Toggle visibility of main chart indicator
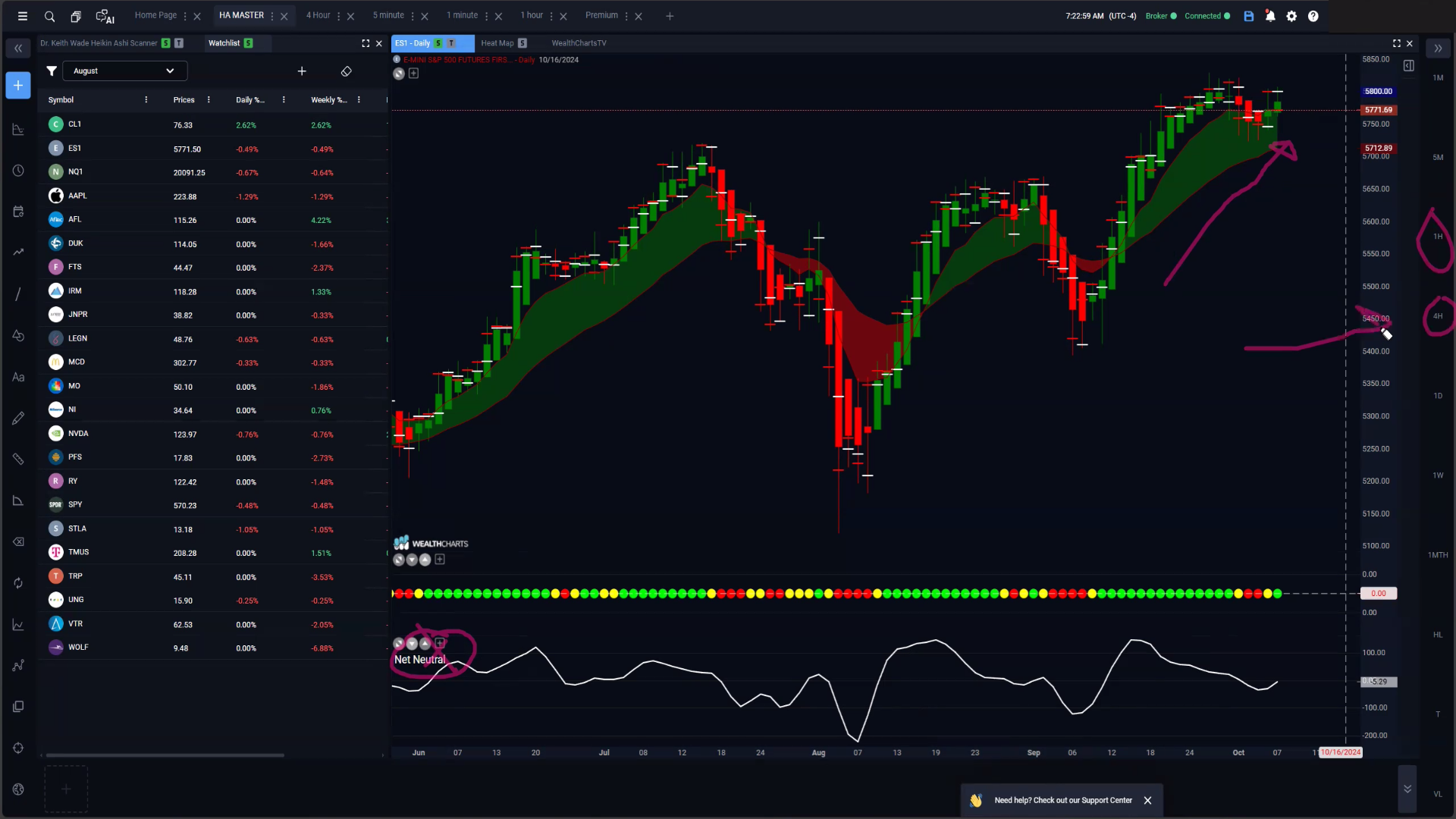 click(399, 74)
